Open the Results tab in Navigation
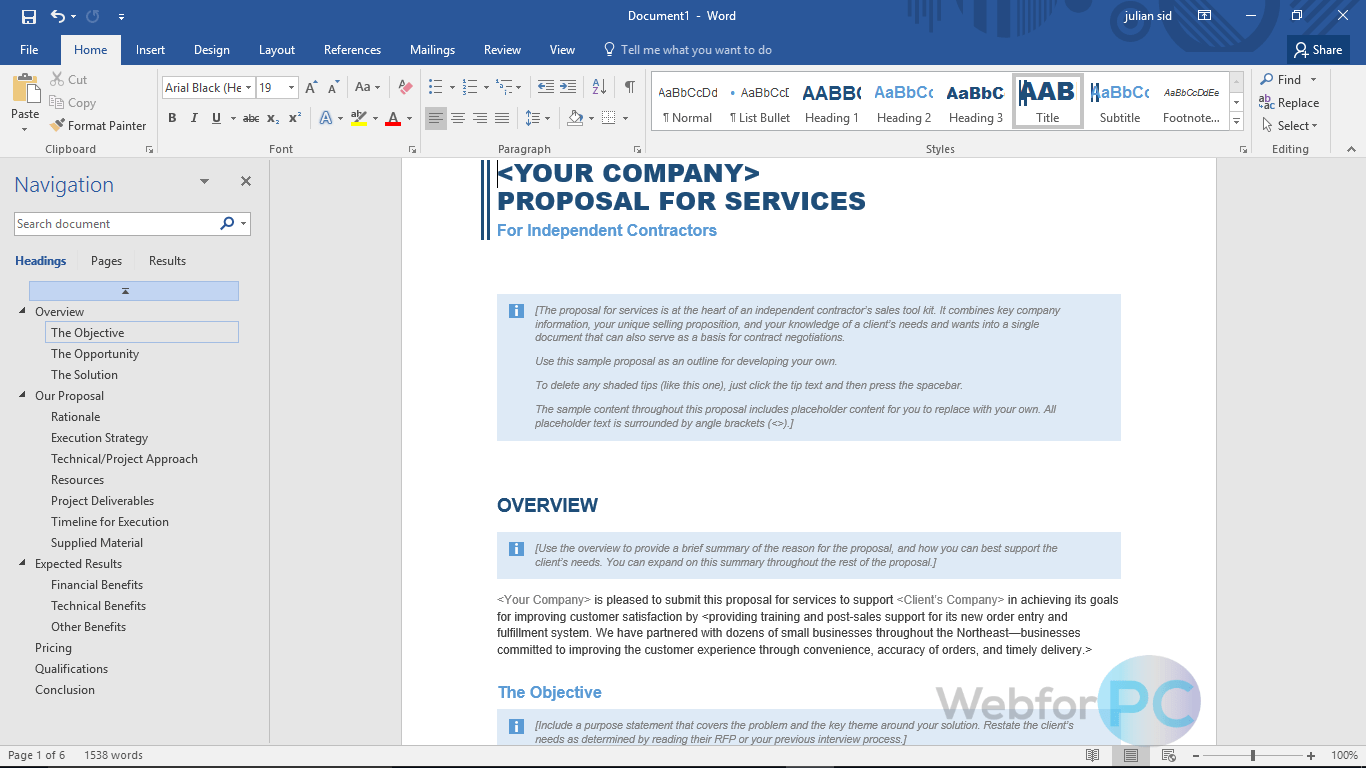 pyautogui.click(x=167, y=261)
